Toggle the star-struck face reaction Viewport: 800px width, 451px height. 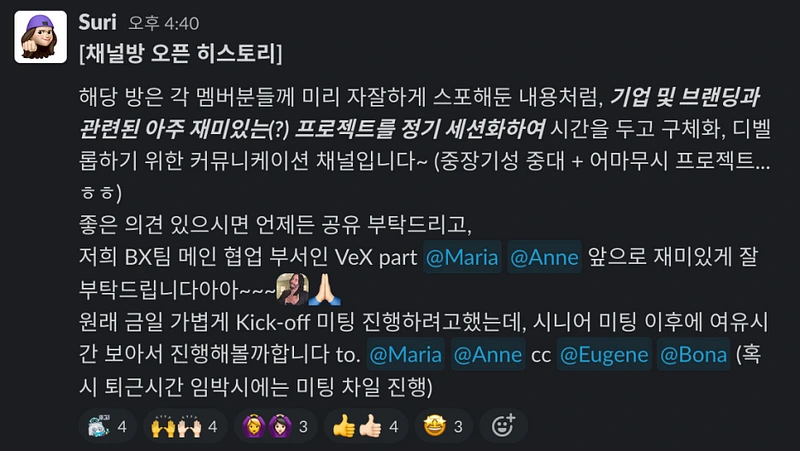tap(443, 426)
